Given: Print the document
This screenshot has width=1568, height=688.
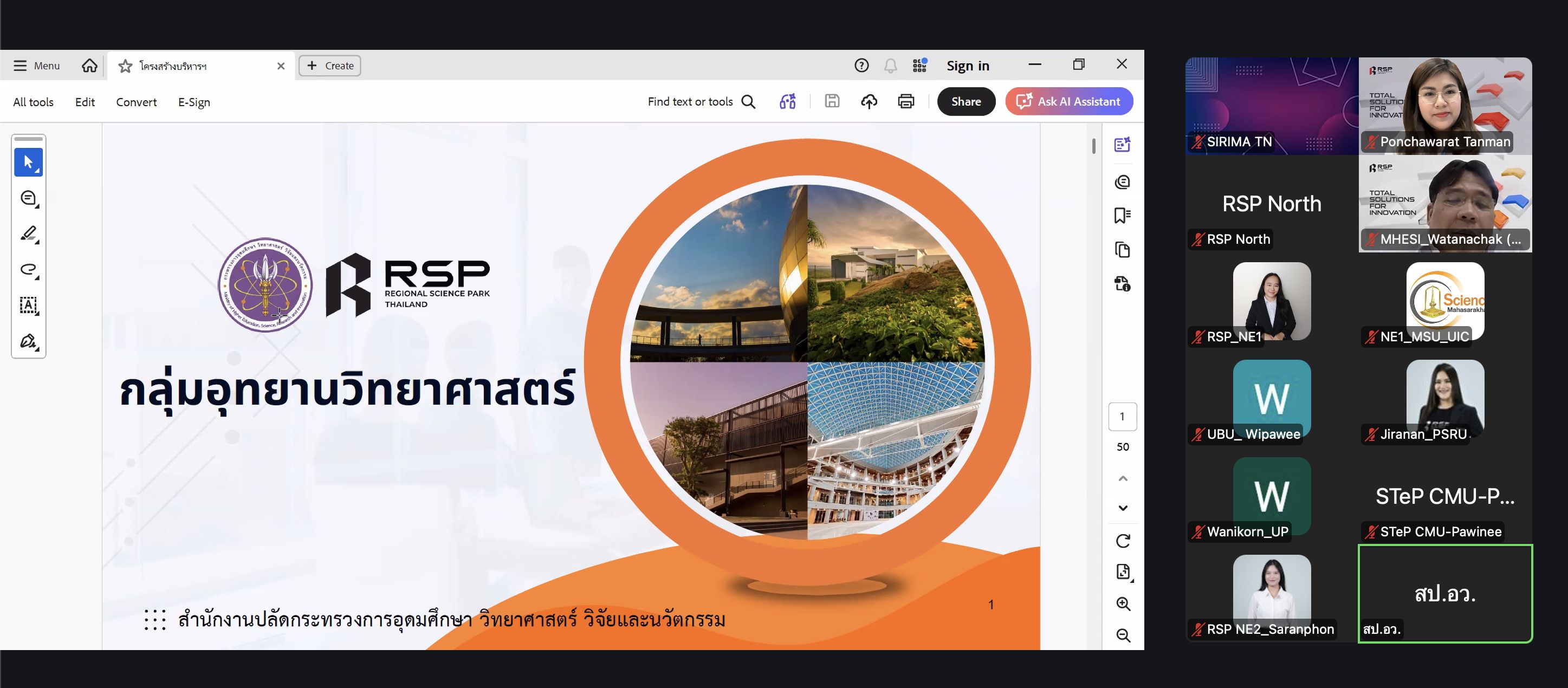Looking at the screenshot, I should [x=906, y=102].
